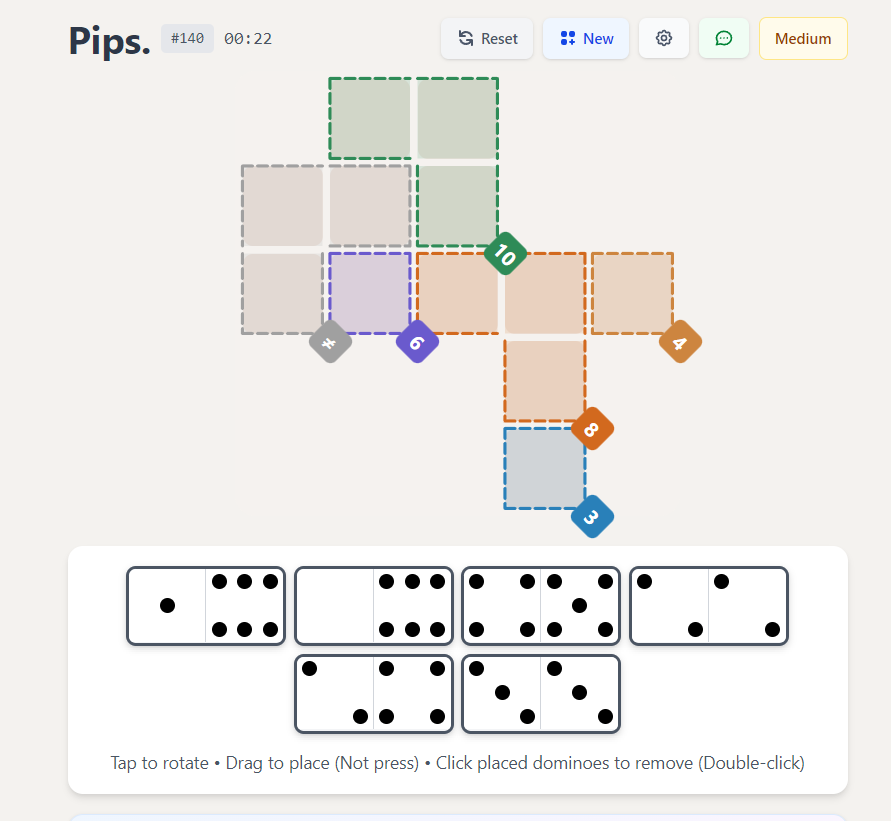Start a New puzzle
Screen dimensions: 891x821
(x=586, y=38)
